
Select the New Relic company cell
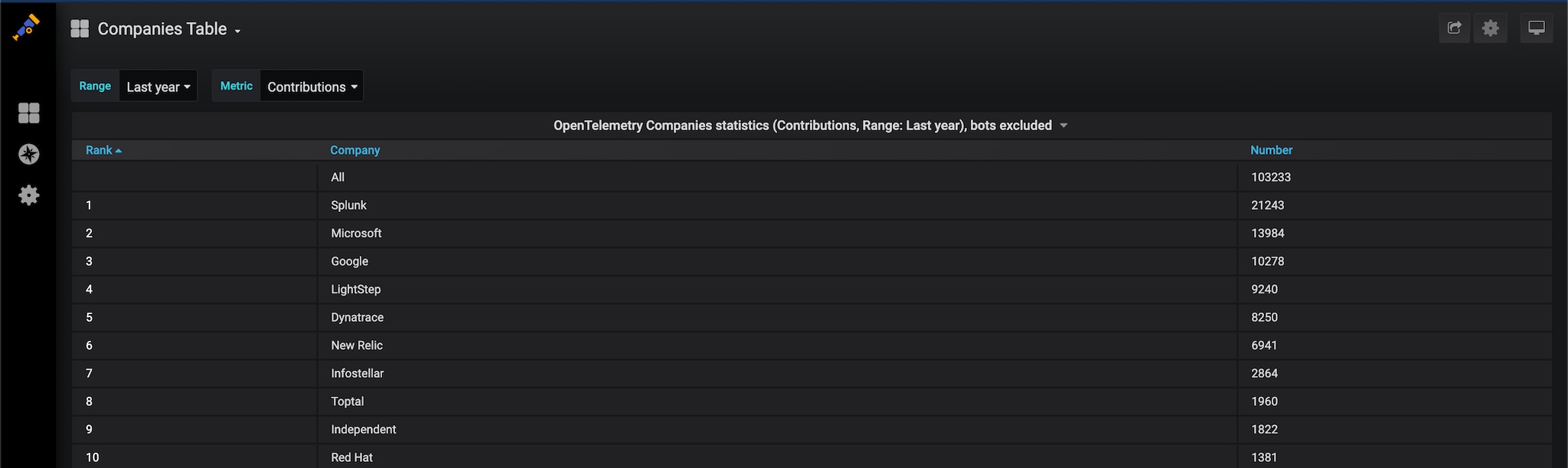[x=777, y=345]
